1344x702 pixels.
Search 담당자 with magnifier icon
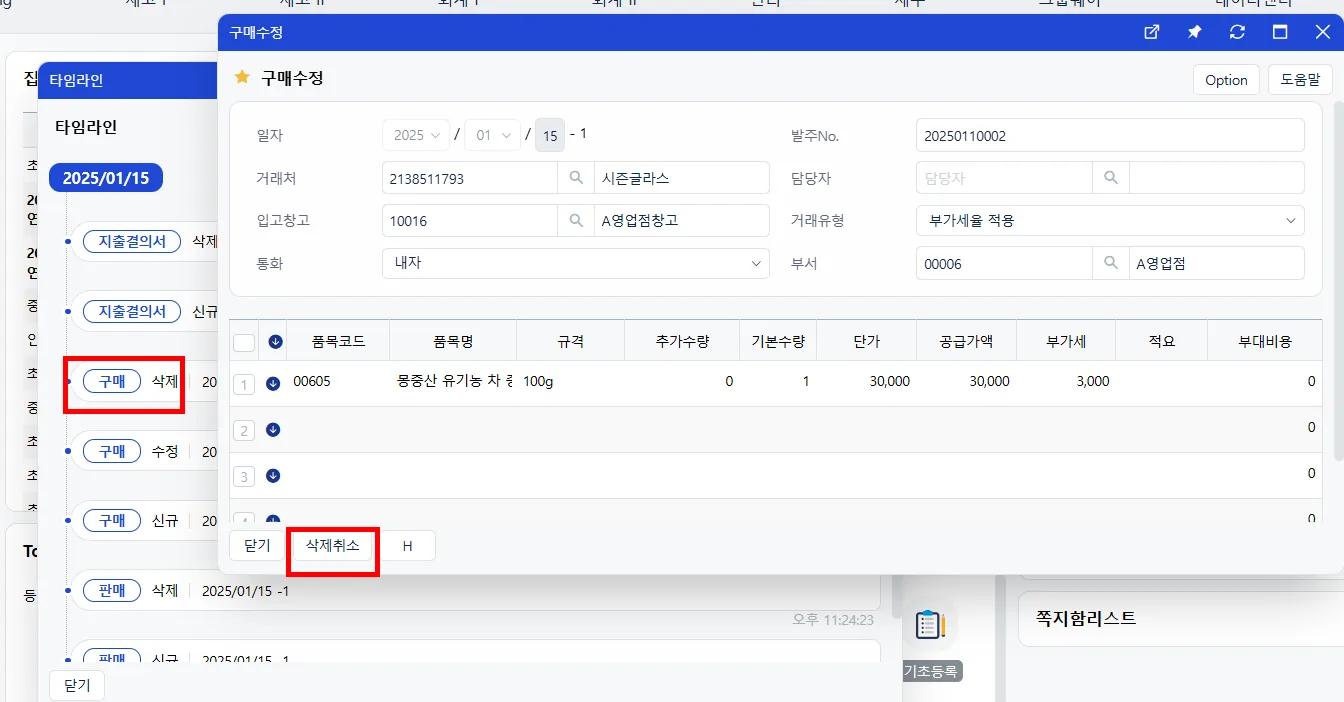[x=1110, y=178]
